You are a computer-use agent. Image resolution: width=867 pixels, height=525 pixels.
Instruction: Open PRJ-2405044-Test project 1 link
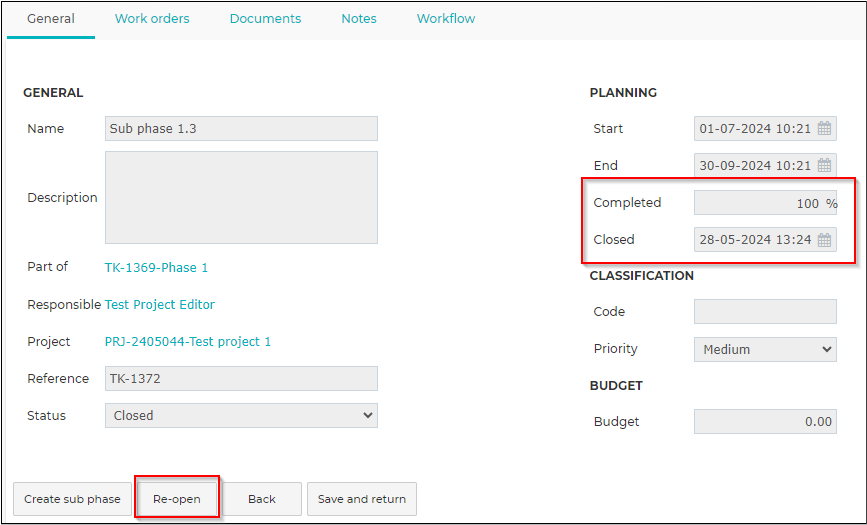[x=188, y=342]
